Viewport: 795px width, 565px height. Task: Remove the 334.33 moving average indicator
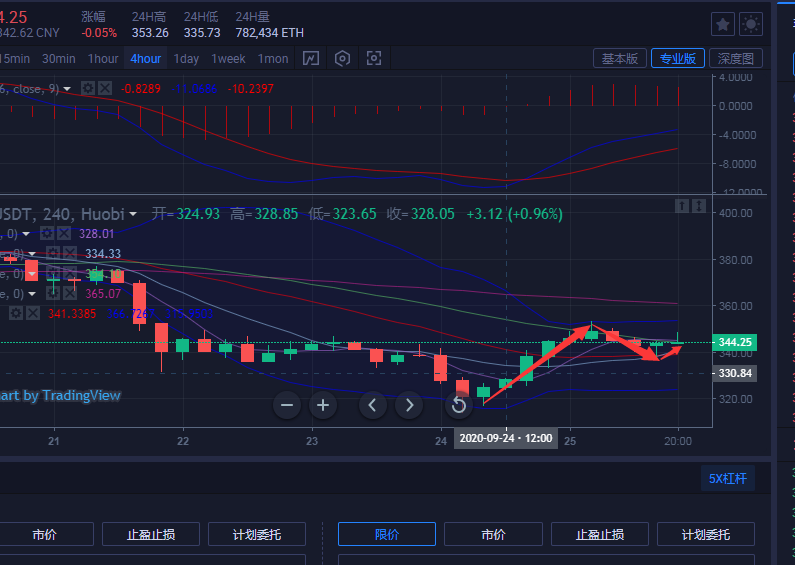[68, 253]
